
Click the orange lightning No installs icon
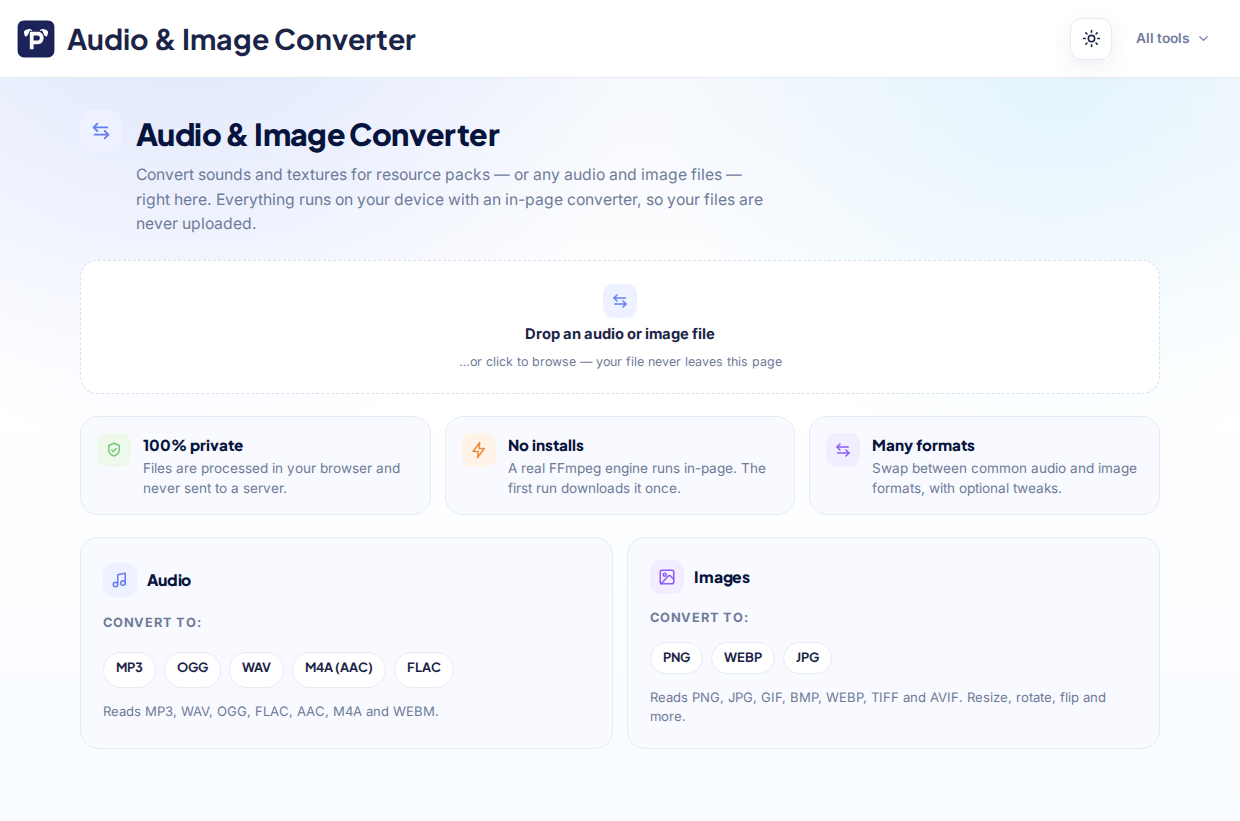479,450
